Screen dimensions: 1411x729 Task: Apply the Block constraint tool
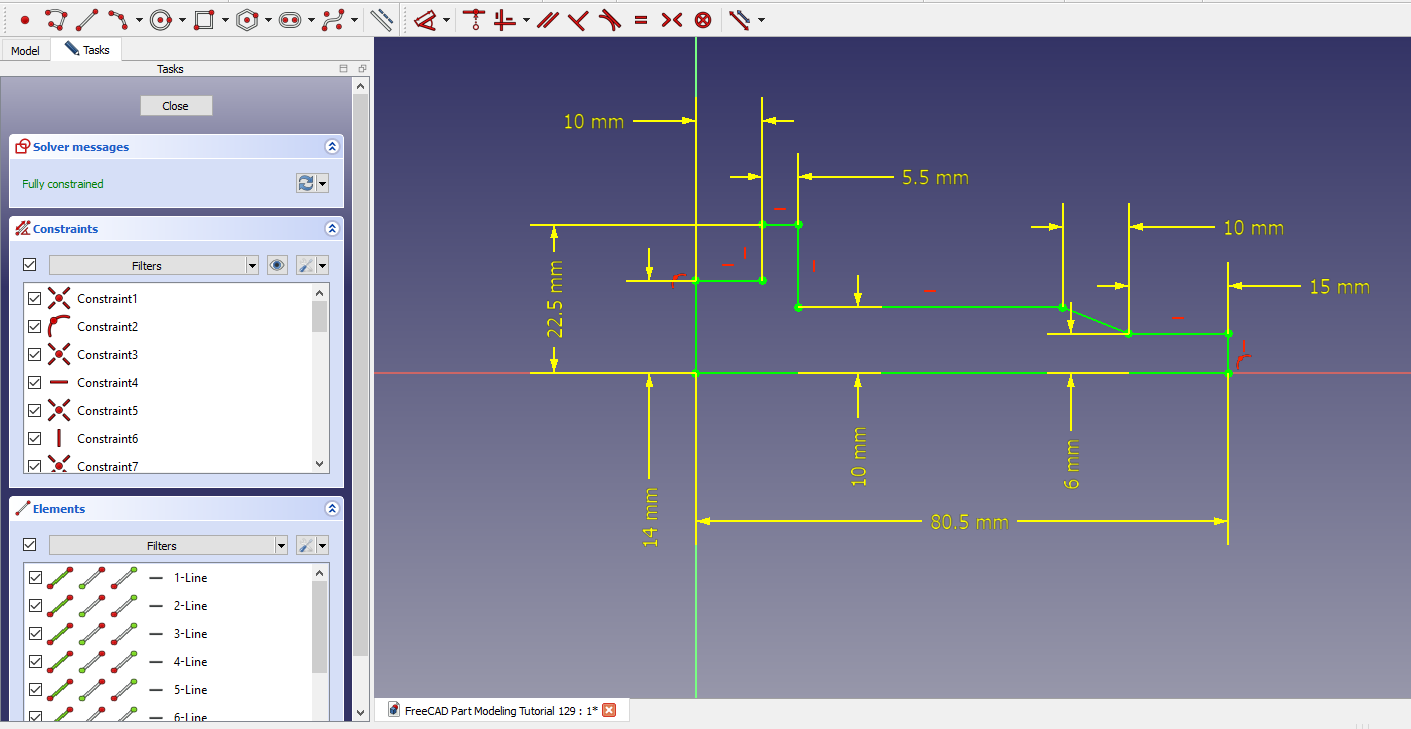(x=703, y=19)
